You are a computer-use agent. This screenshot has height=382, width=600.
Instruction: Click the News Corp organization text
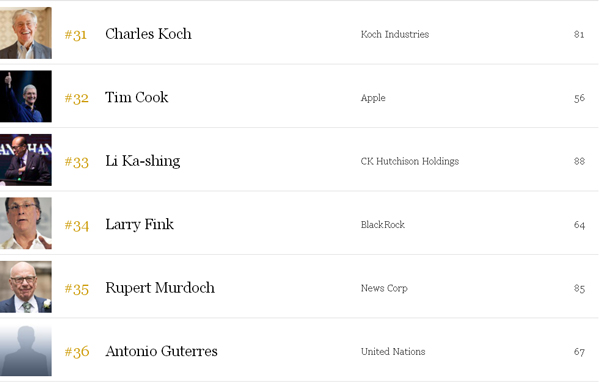coord(384,288)
